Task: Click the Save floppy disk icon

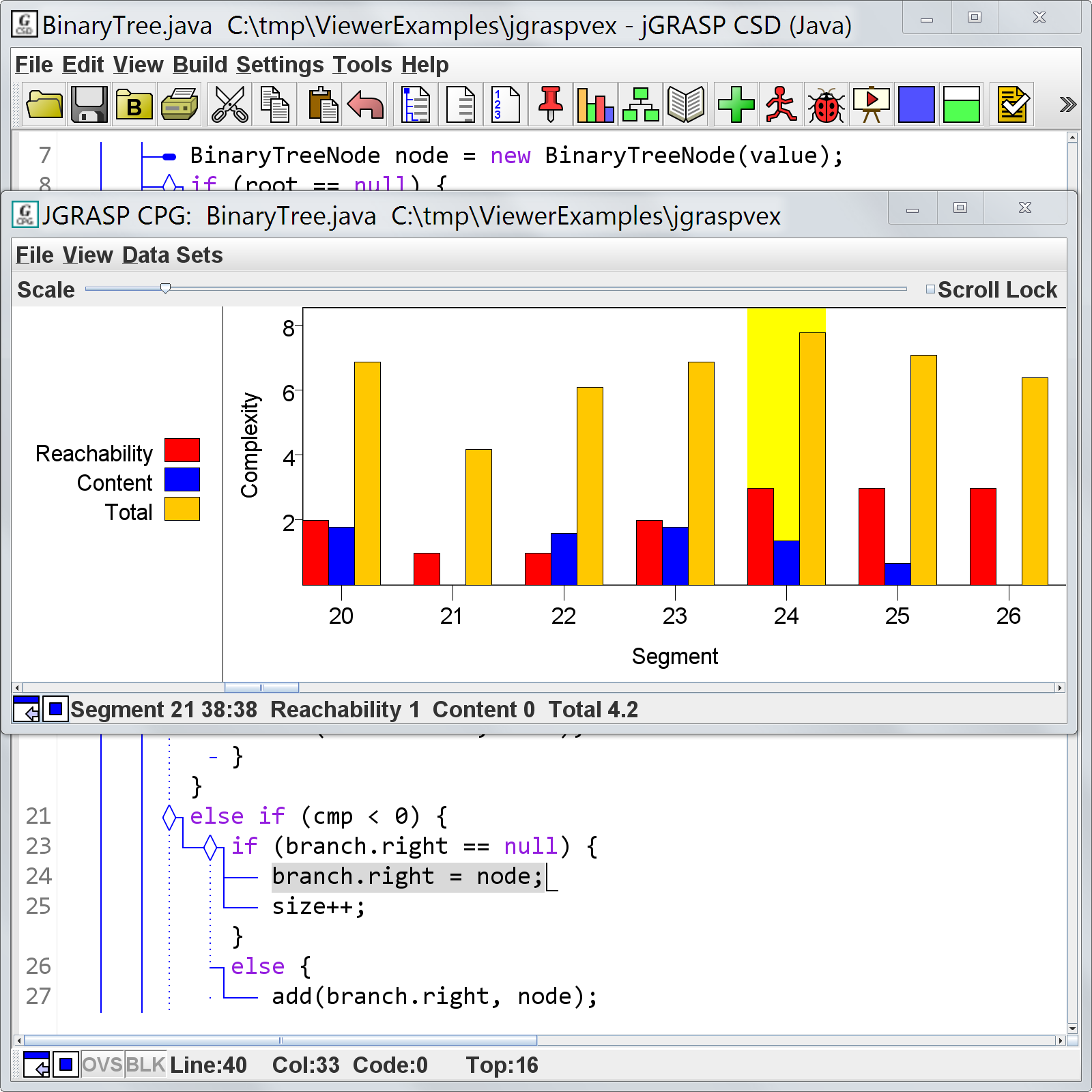Action: tap(89, 105)
